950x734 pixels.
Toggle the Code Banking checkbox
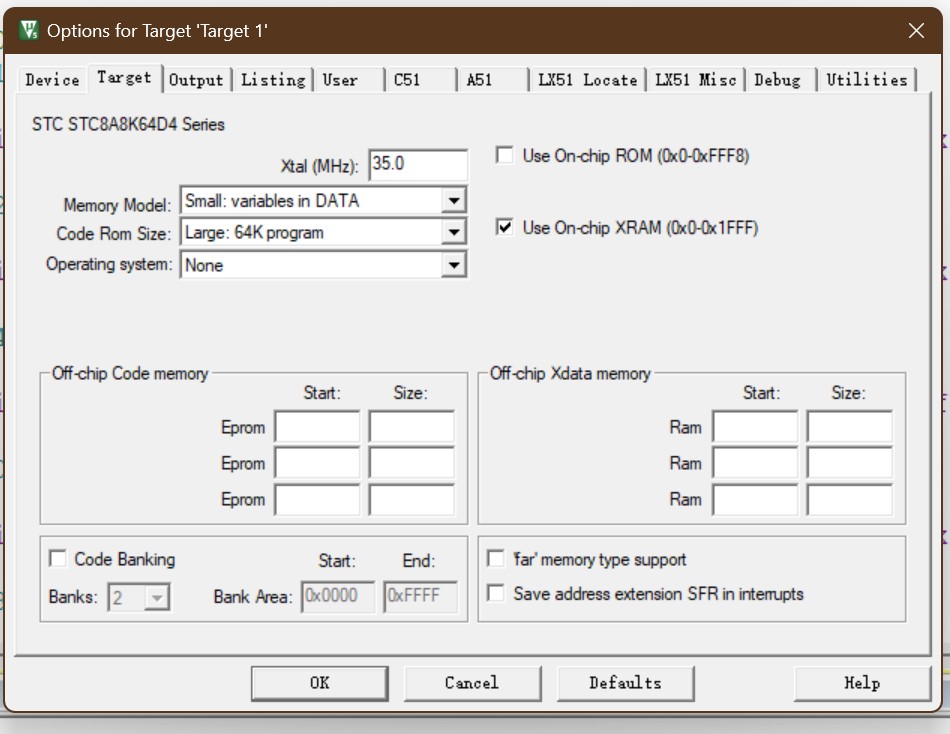click(x=58, y=559)
